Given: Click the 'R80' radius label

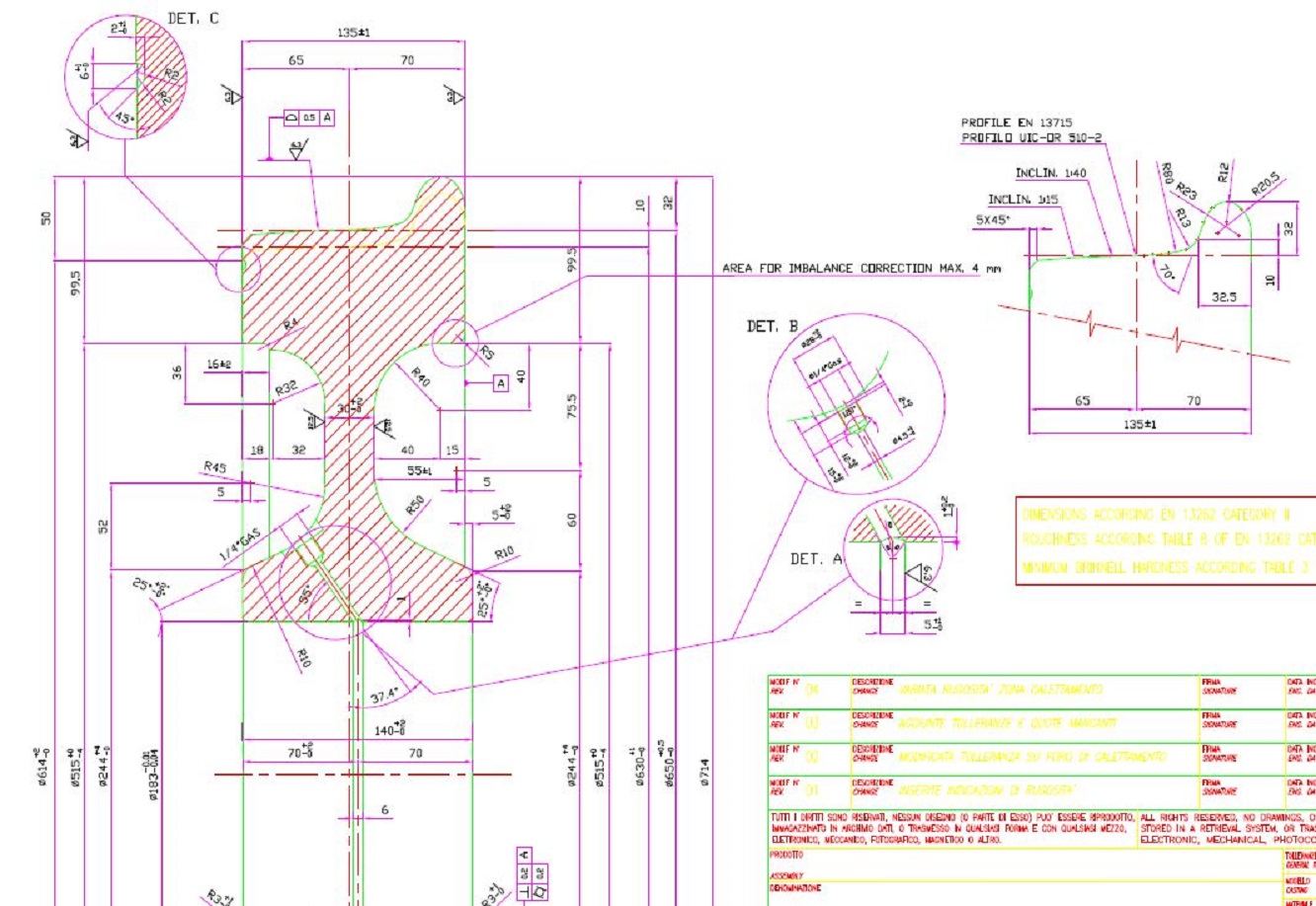Looking at the screenshot, I should [1167, 174].
